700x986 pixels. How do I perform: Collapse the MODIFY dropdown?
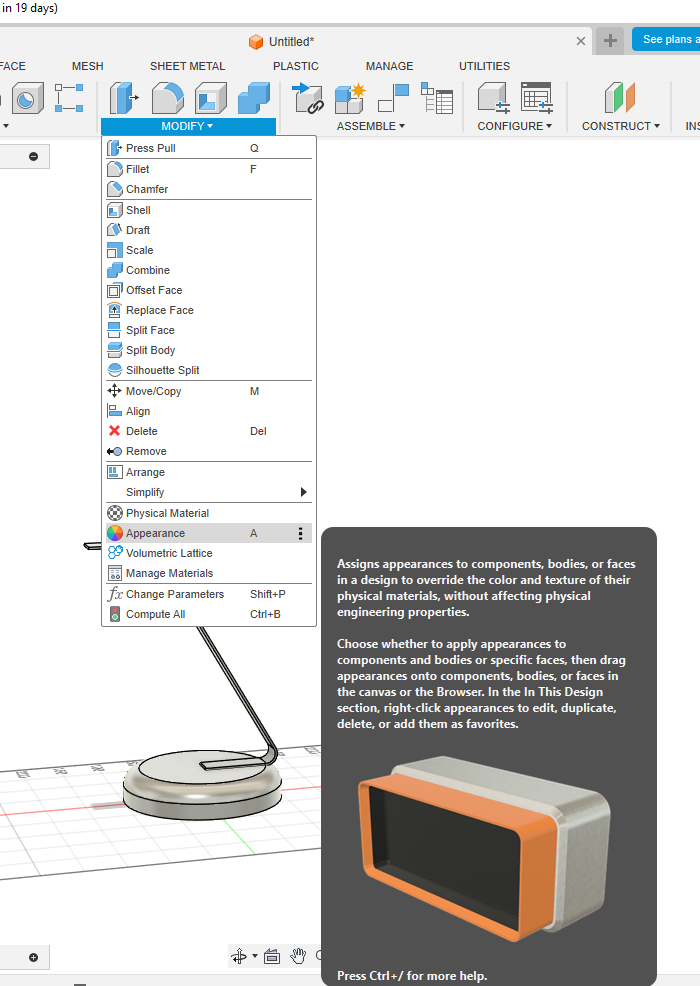point(188,126)
